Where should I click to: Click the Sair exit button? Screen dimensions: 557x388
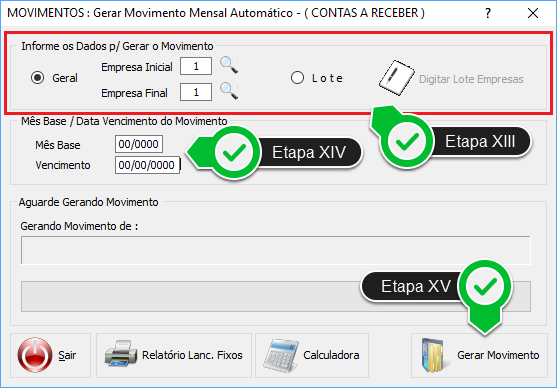click(50, 355)
